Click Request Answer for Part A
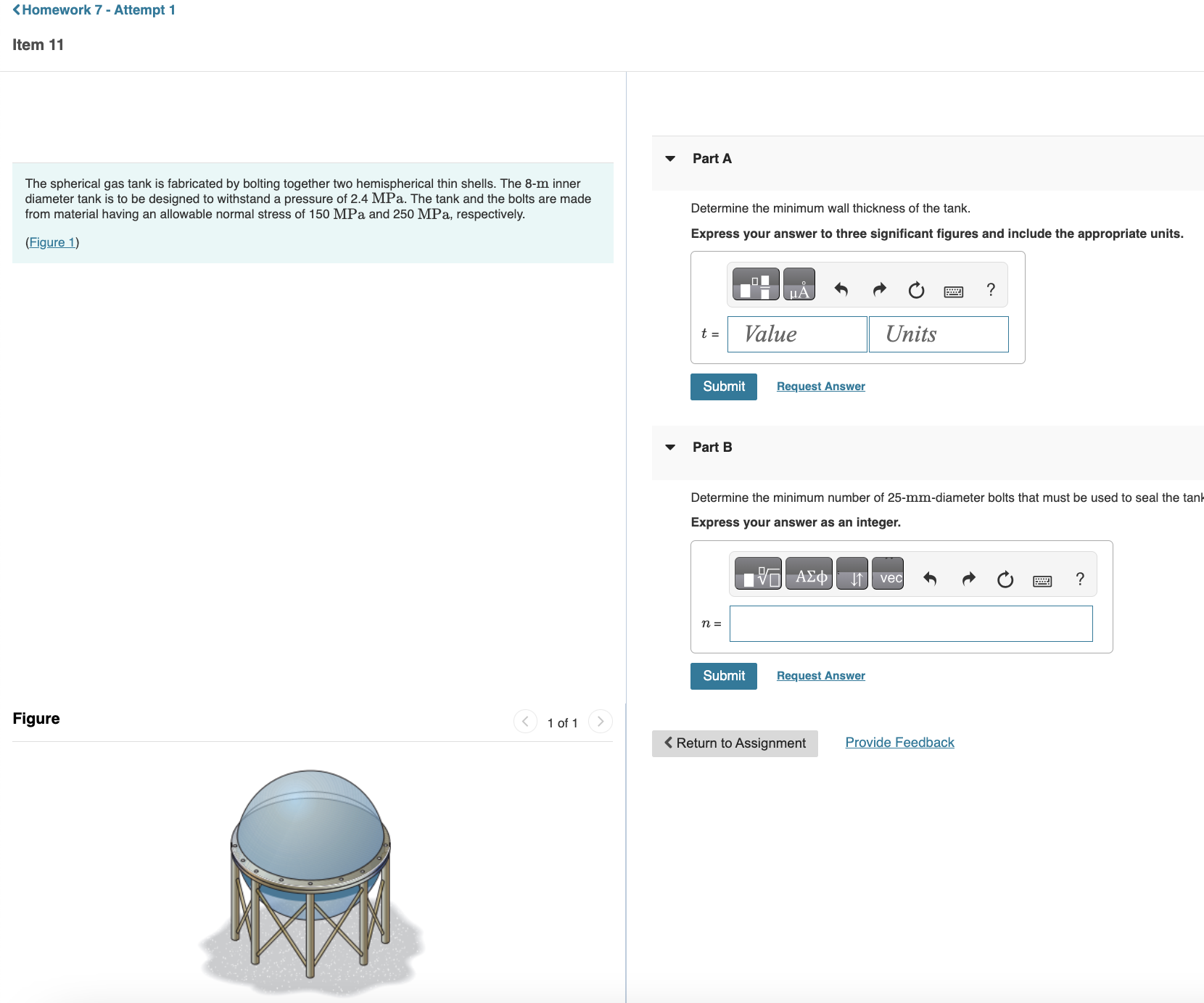 [820, 386]
